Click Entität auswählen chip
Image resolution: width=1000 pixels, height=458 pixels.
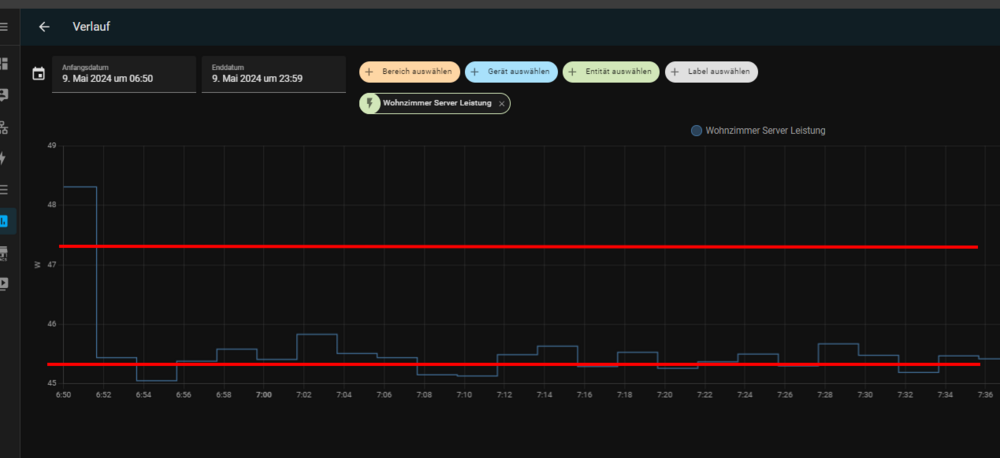click(x=610, y=72)
